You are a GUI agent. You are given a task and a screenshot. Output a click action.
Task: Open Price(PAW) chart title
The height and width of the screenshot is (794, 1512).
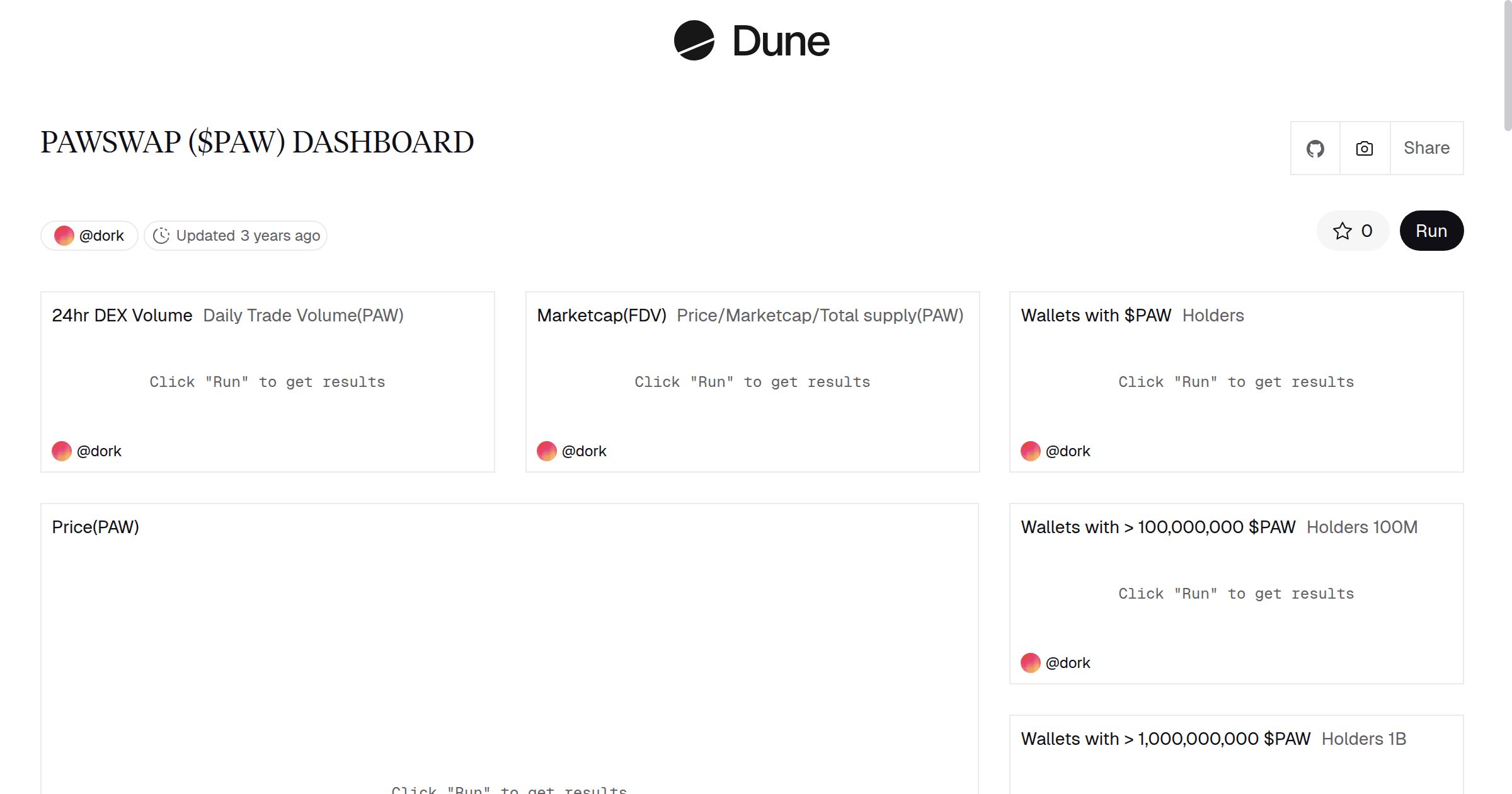95,527
